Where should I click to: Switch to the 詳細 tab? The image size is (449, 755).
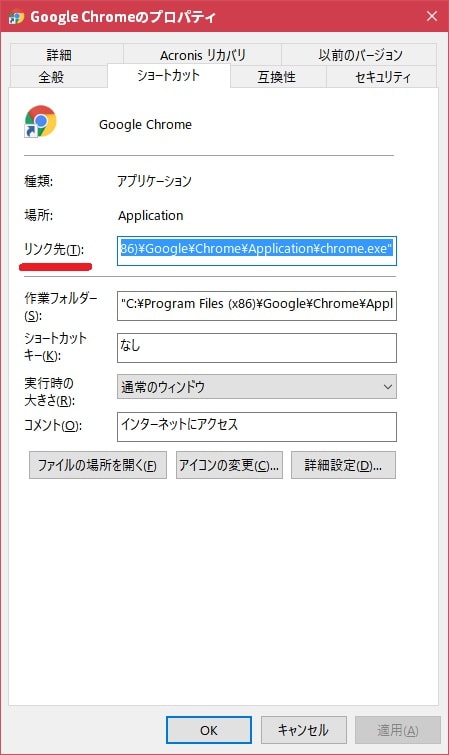[x=66, y=54]
